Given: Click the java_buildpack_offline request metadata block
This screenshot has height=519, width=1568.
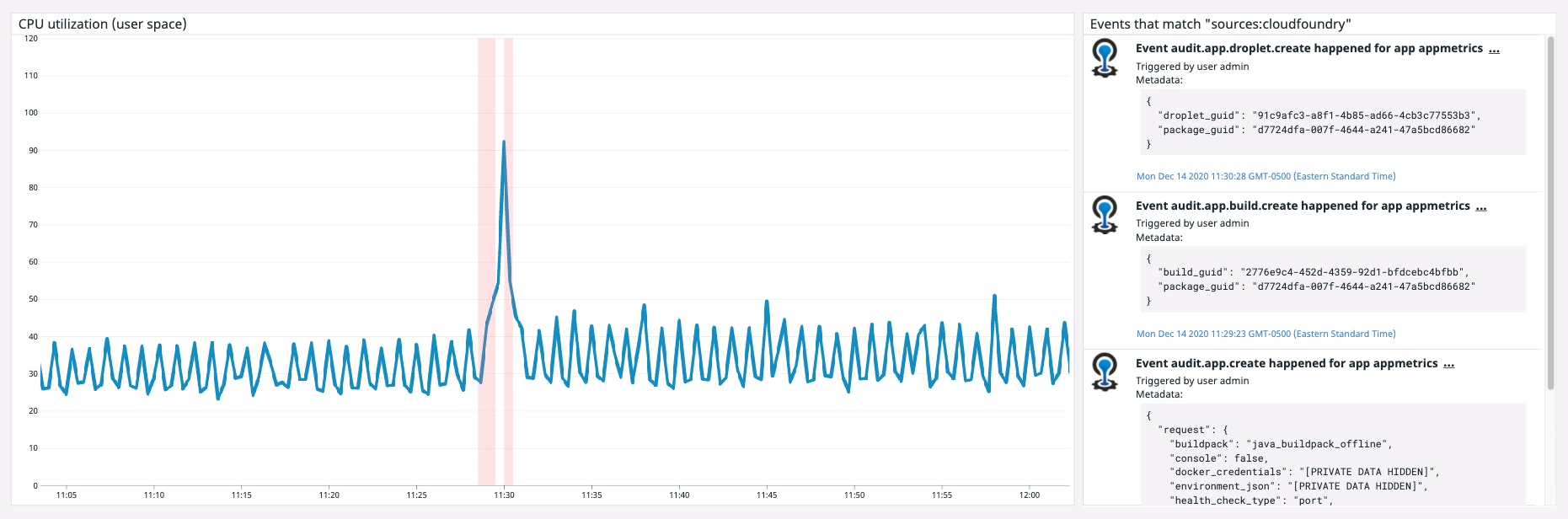Looking at the screenshot, I should pyautogui.click(x=1330, y=455).
